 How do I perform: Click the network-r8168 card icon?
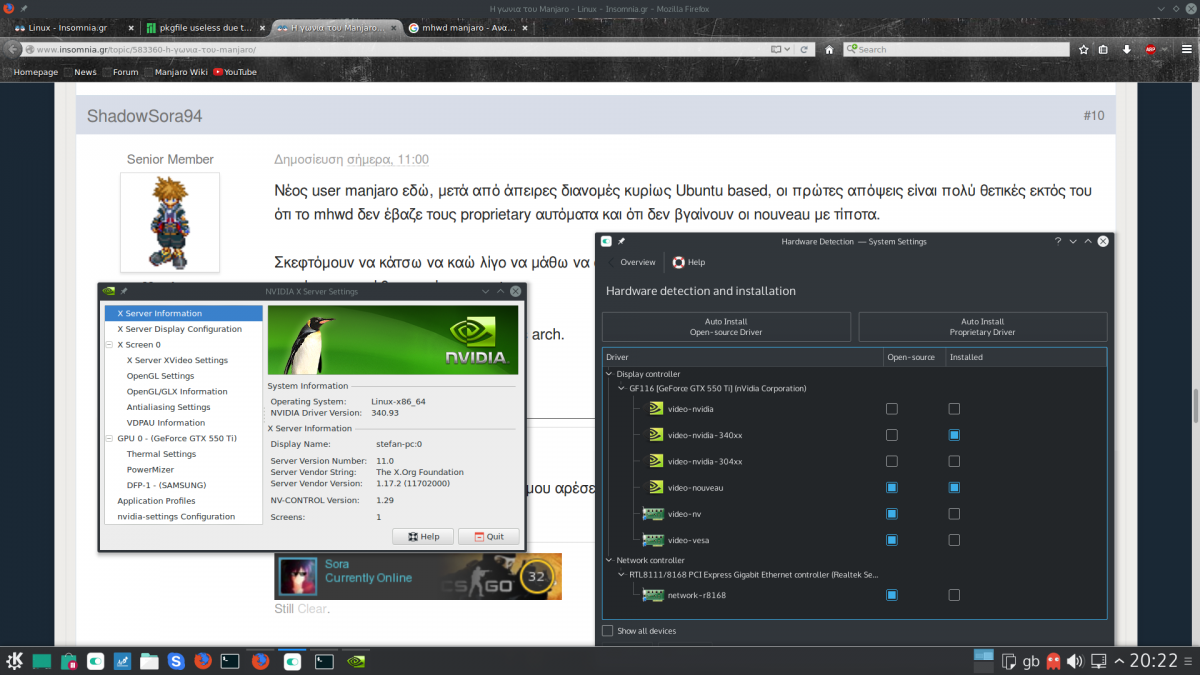click(653, 595)
